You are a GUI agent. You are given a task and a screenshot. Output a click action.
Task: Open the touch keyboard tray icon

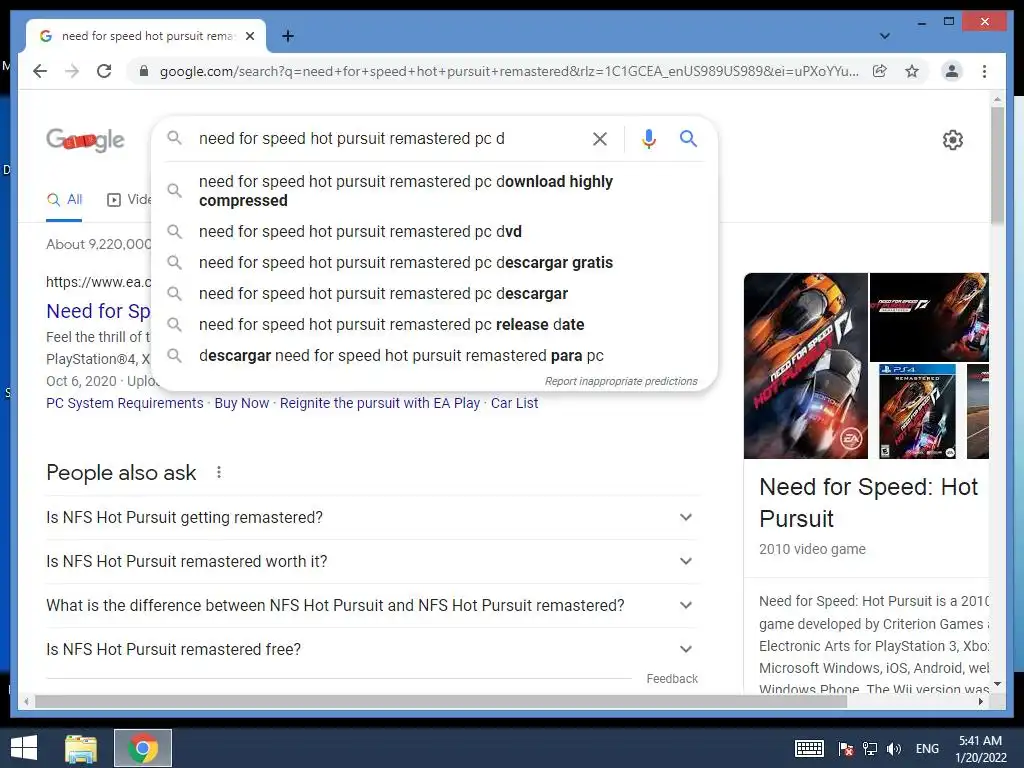coord(809,748)
